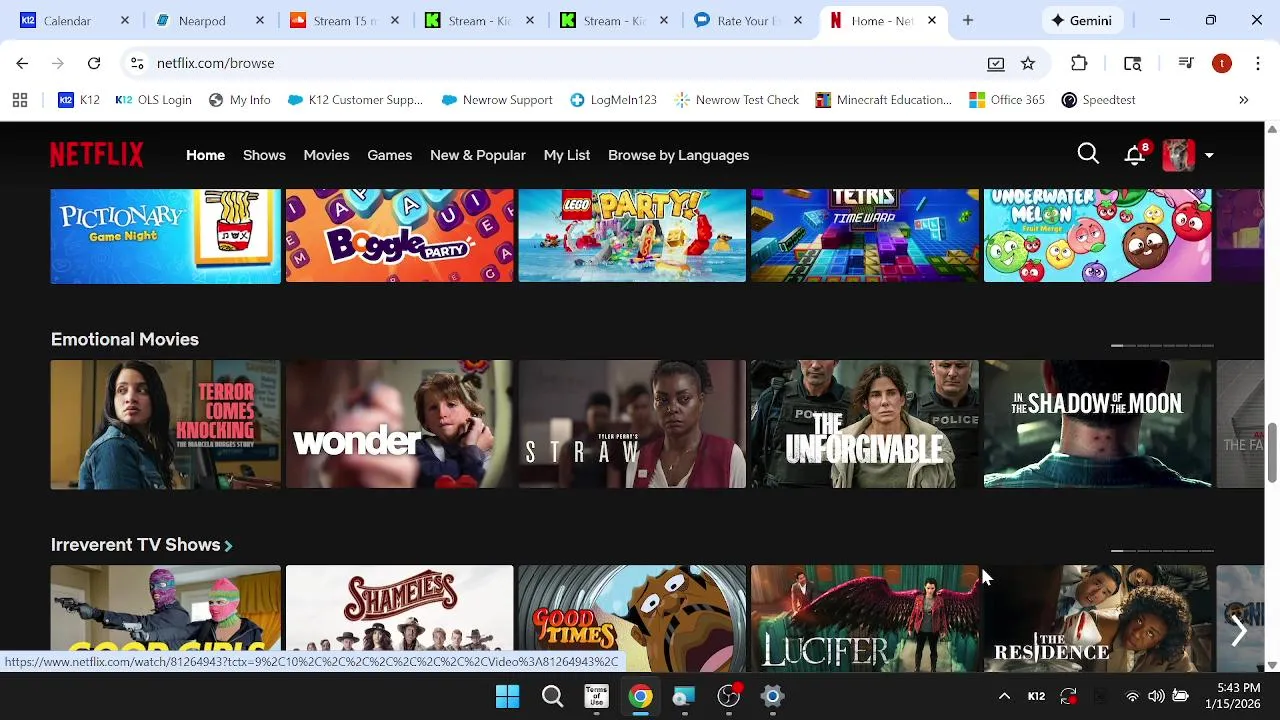This screenshot has width=1280, height=720.
Task: Open New & Popular
Action: 477,155
